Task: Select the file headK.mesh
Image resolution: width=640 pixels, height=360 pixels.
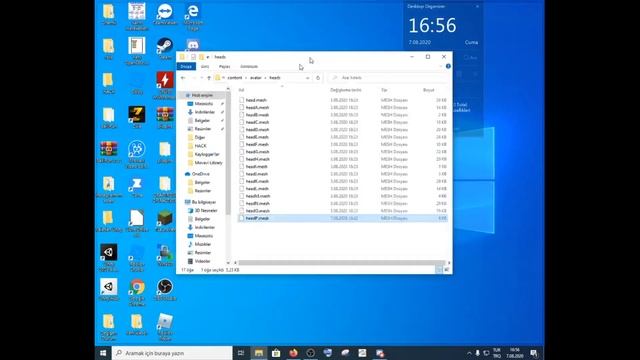Action: [x=257, y=181]
